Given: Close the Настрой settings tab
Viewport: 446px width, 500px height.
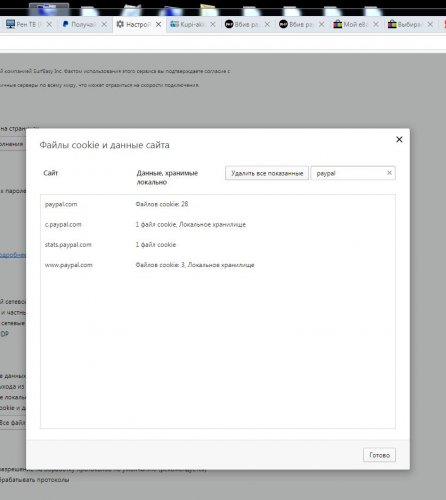Looking at the screenshot, I should (x=159, y=24).
